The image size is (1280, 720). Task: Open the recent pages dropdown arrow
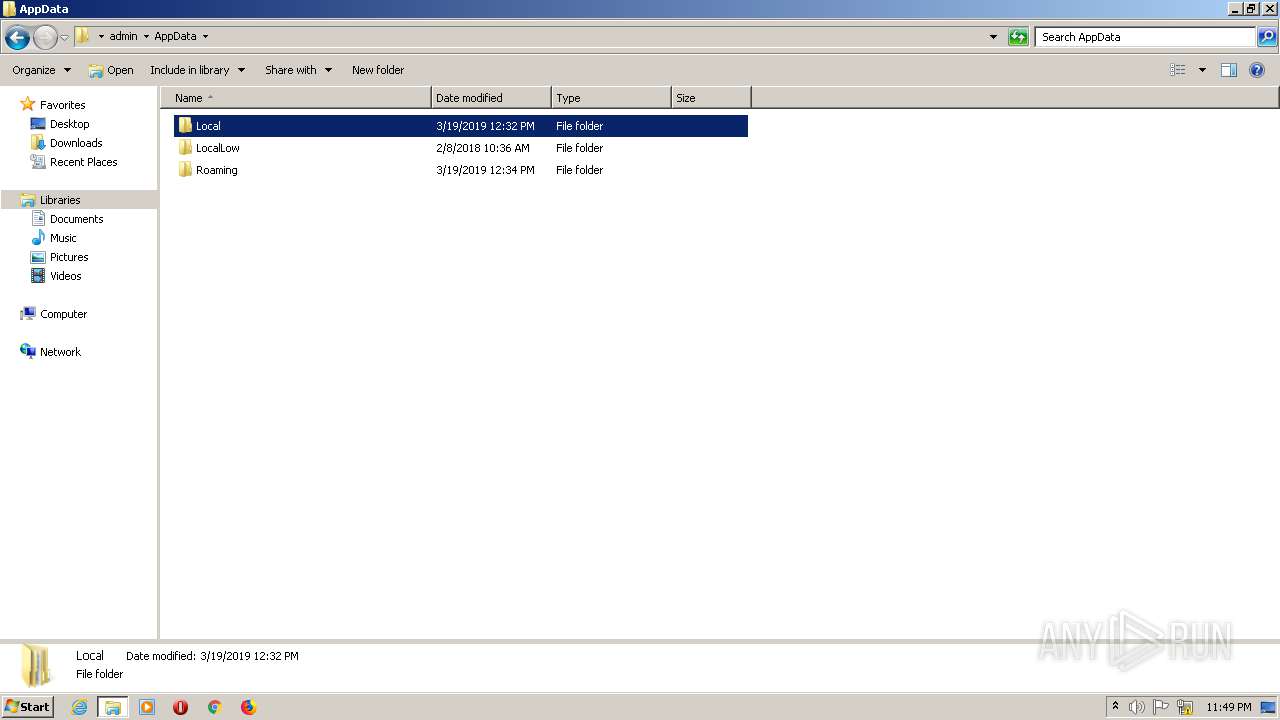(x=65, y=38)
